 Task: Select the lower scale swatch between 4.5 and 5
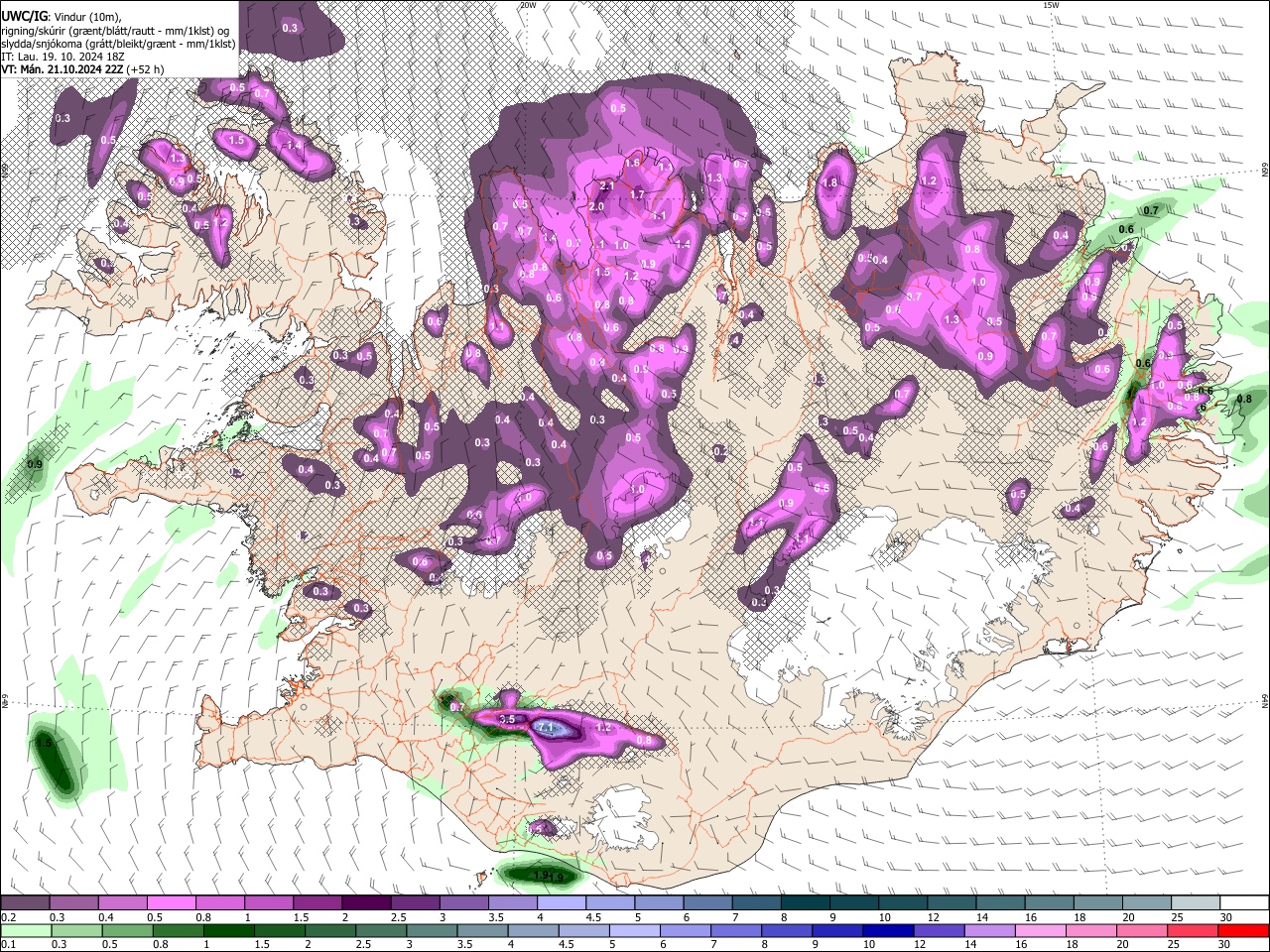coord(583,931)
